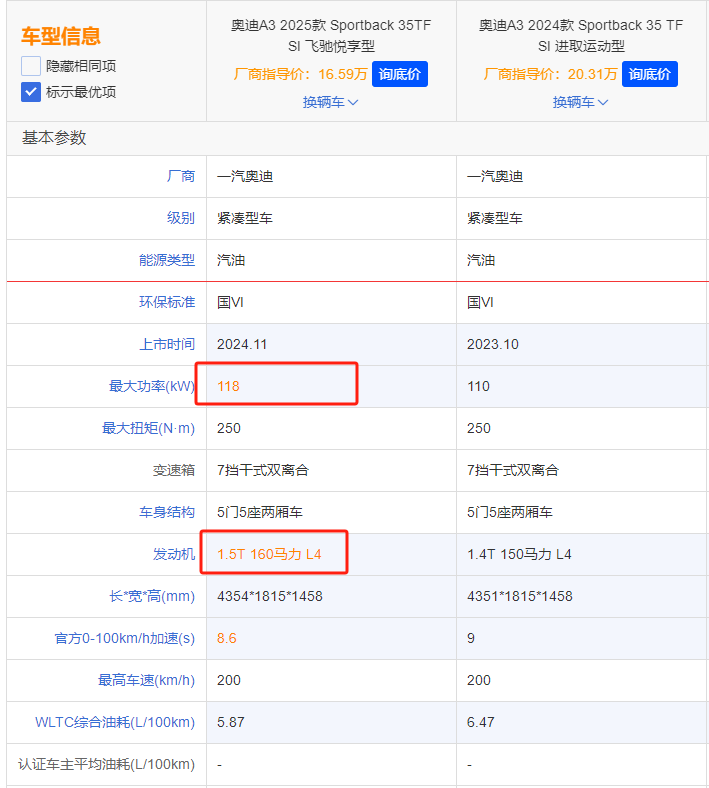This screenshot has width=709, height=788.
Task: Select the 110 power value
Action: 478,386
